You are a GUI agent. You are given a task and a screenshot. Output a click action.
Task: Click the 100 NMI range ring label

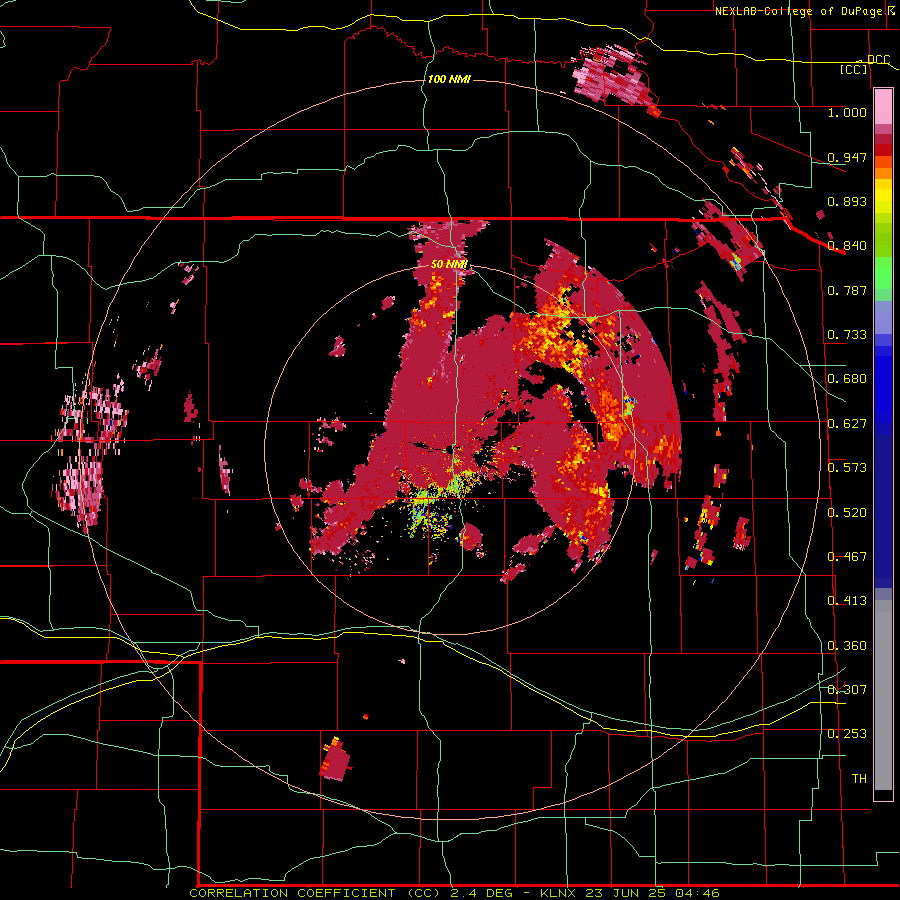click(x=449, y=79)
